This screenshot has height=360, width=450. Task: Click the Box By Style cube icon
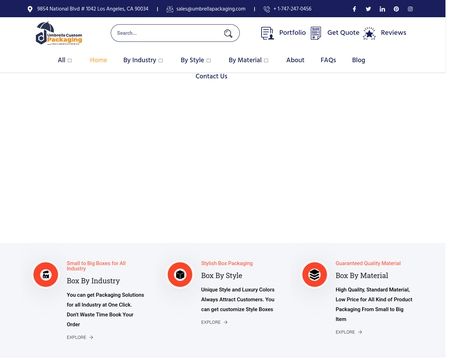point(180,275)
